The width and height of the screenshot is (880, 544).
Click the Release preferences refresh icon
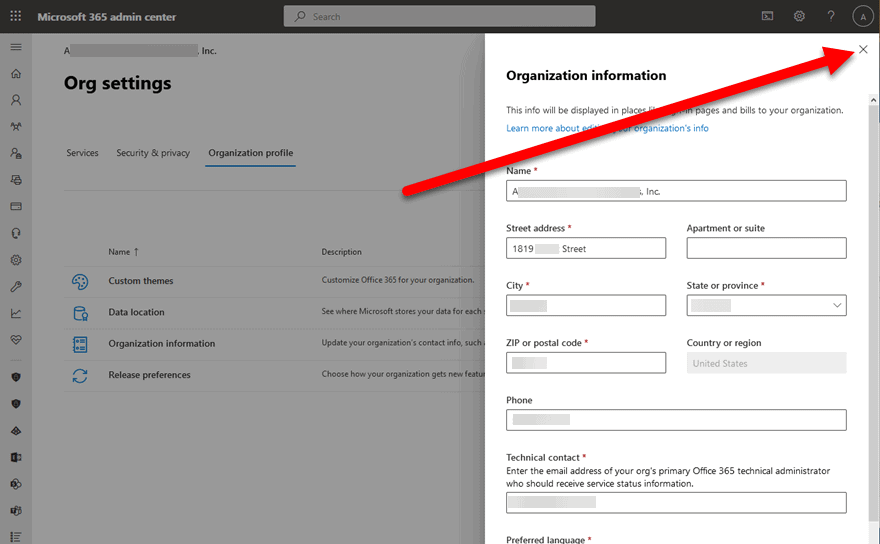(x=80, y=376)
